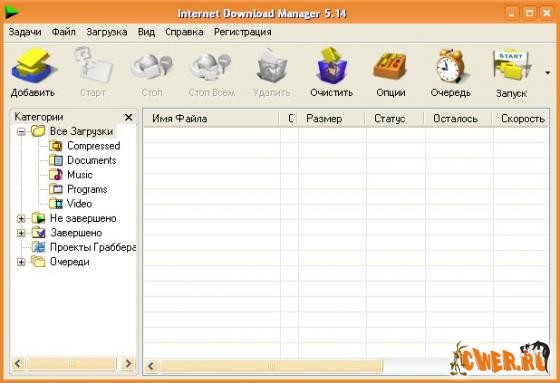Click the Compressed category folder icon
The height and width of the screenshot is (383, 560).
[x=56, y=146]
